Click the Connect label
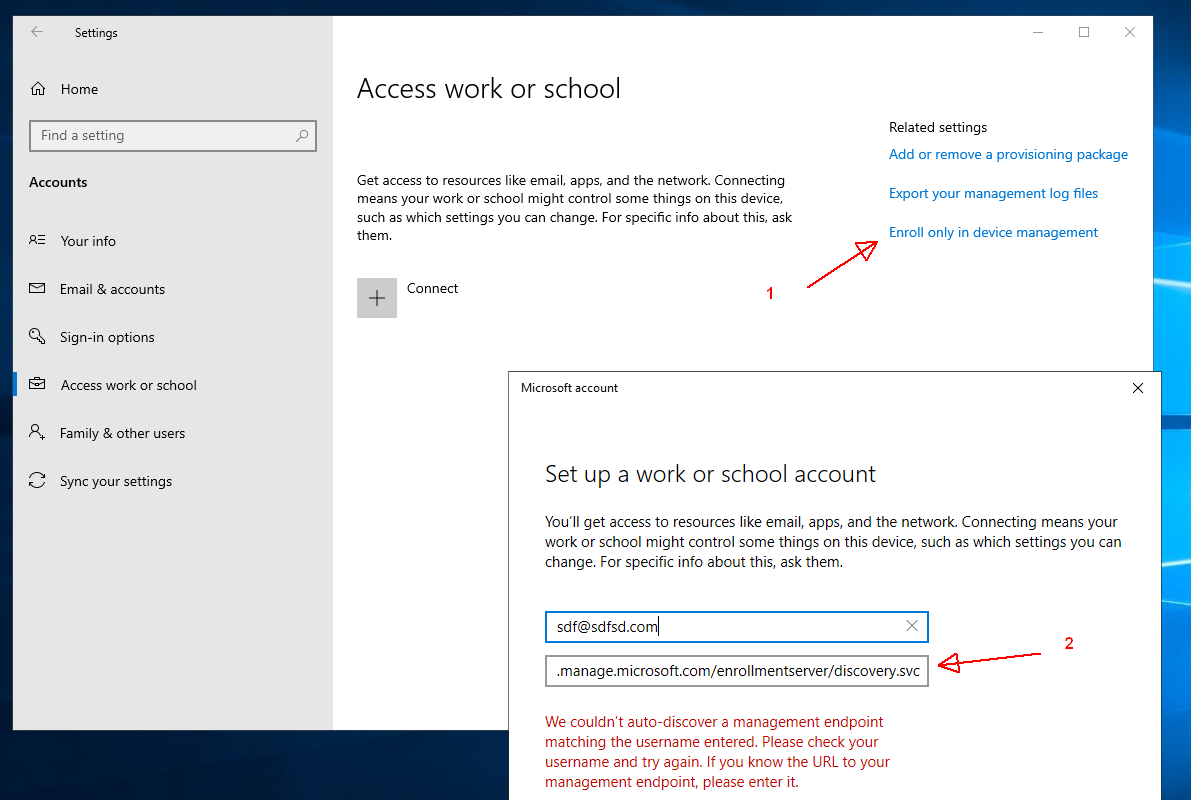This screenshot has width=1191, height=800. tap(432, 288)
